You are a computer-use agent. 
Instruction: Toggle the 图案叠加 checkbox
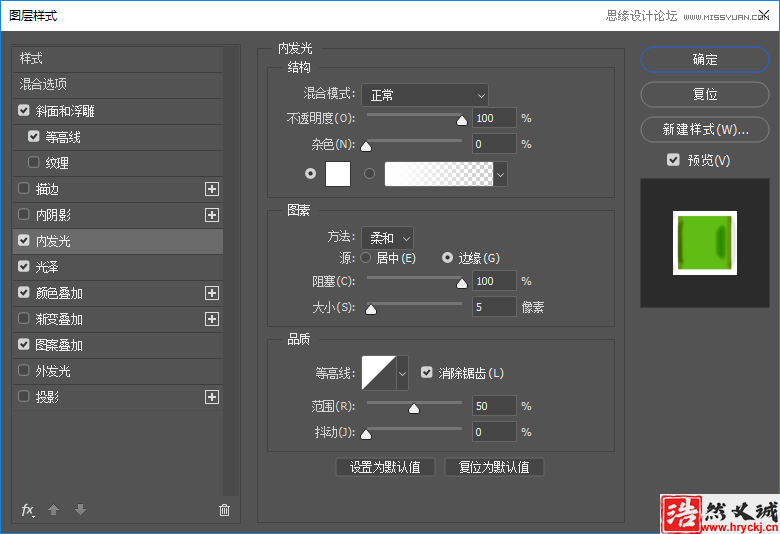(x=24, y=344)
